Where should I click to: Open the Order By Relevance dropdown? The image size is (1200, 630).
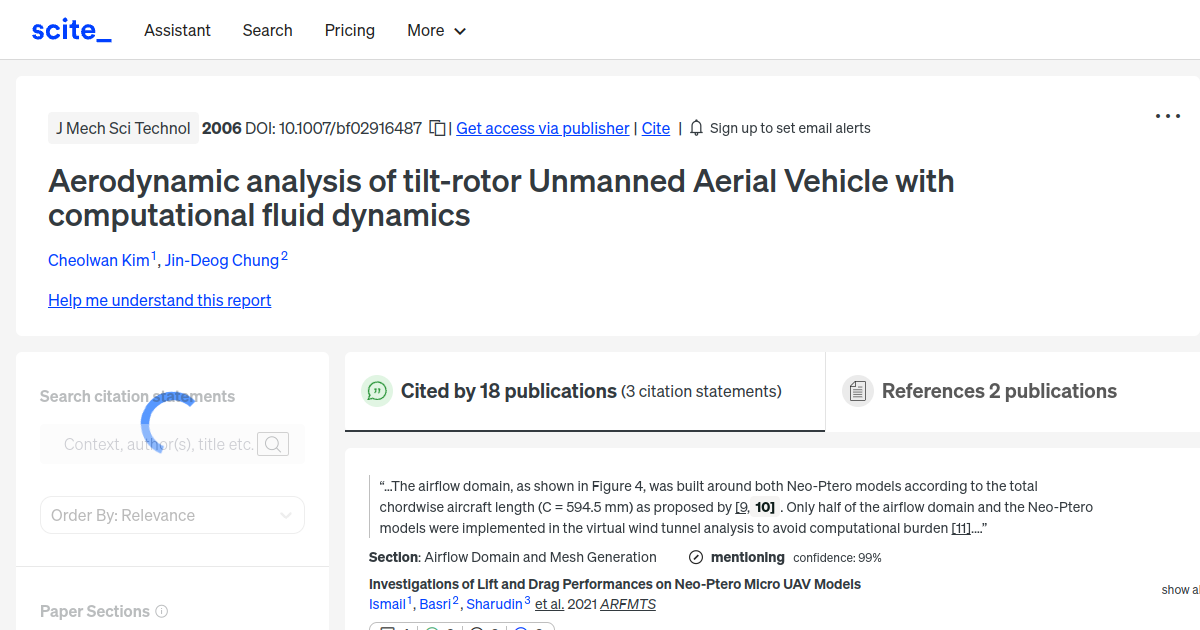pyautogui.click(x=172, y=514)
